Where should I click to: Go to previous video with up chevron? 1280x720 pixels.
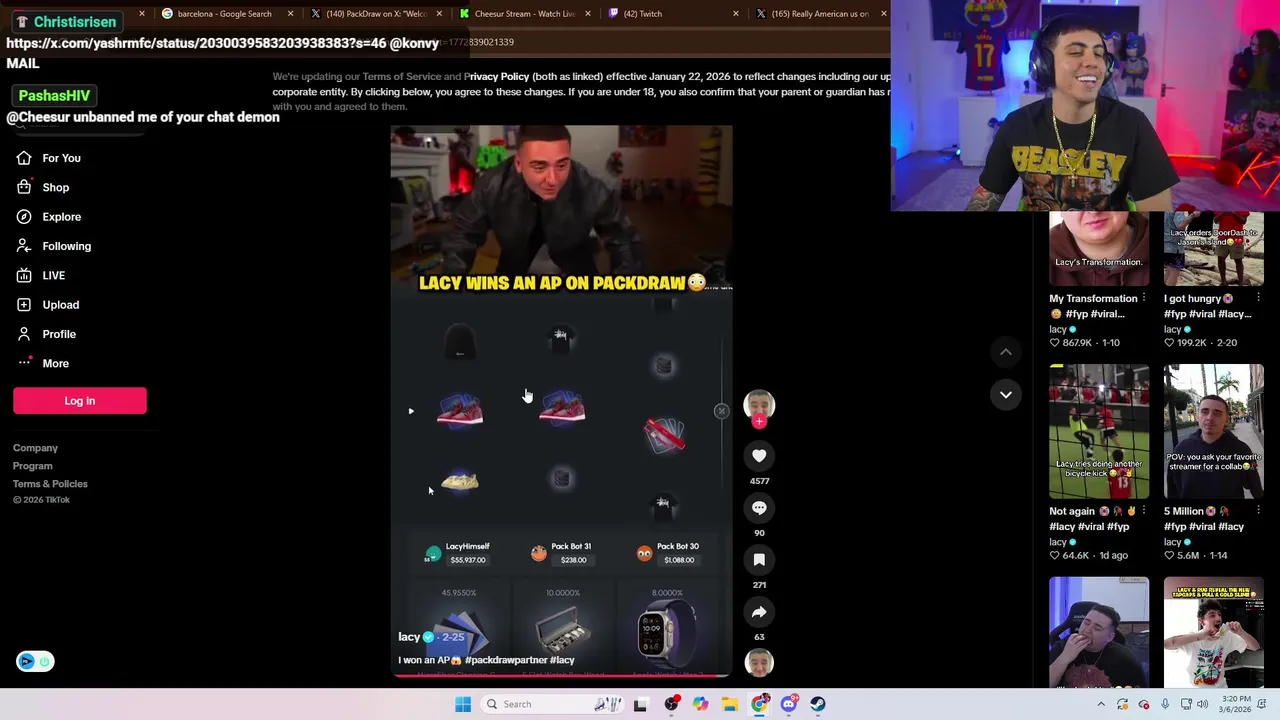pos(1006,352)
